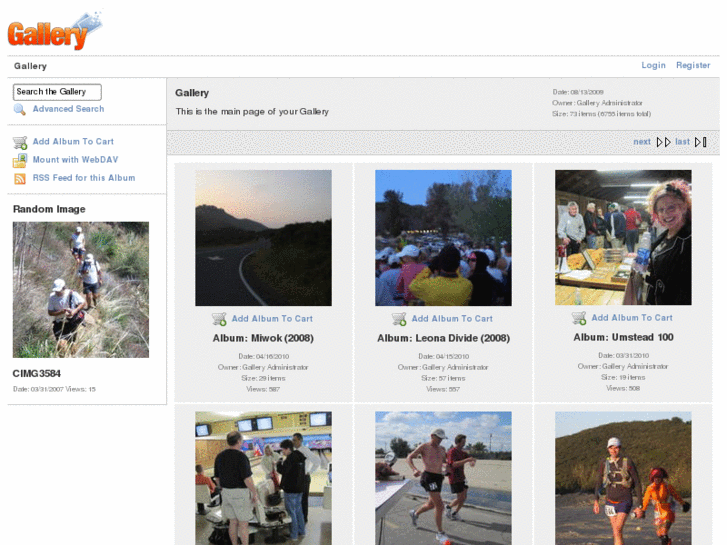Focus the Search the Gallery field
Image resolution: width=727 pixels, height=545 pixels.
(57, 92)
